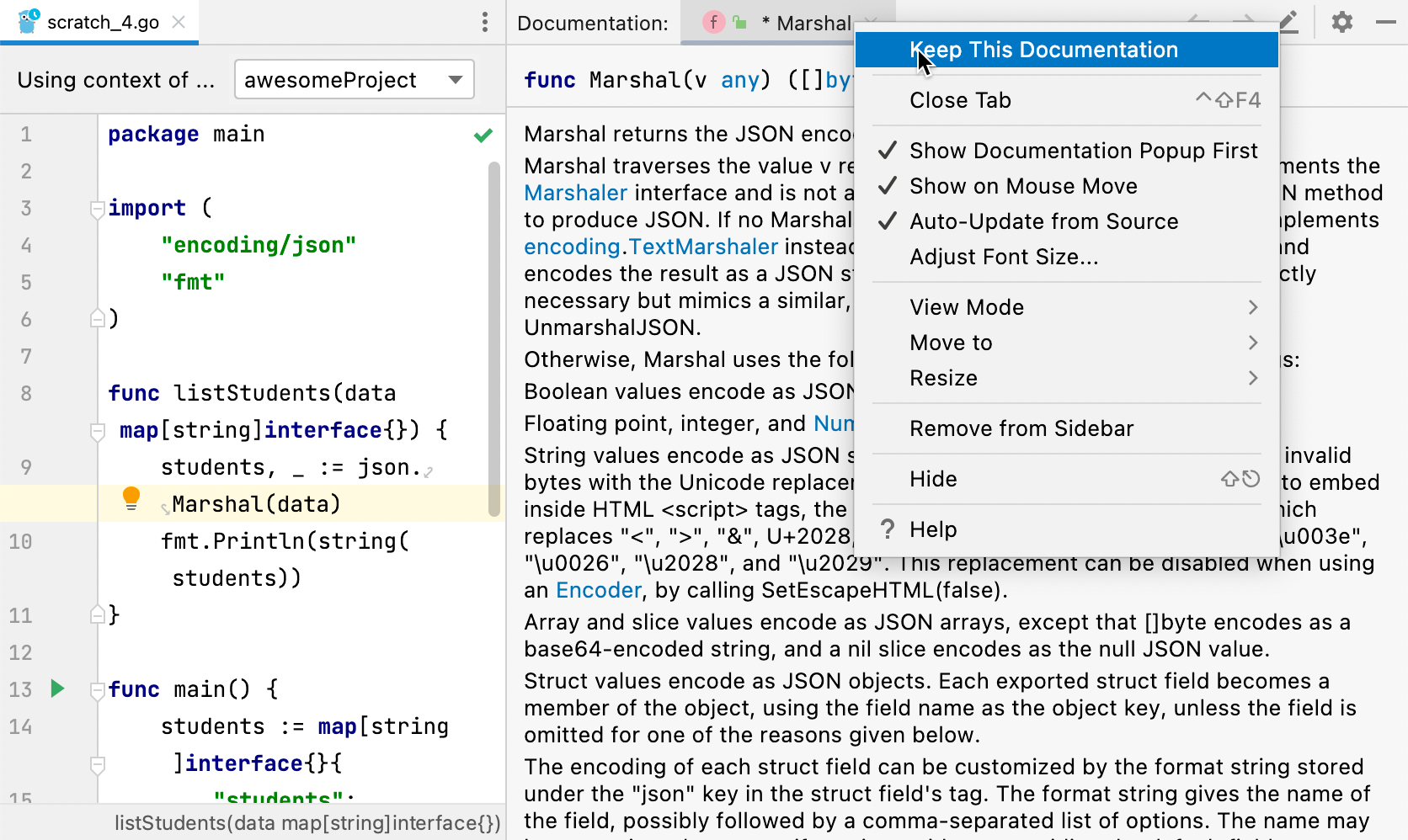This screenshot has width=1408, height=840.
Task: Expand the View Mode submenu
Action: [967, 306]
